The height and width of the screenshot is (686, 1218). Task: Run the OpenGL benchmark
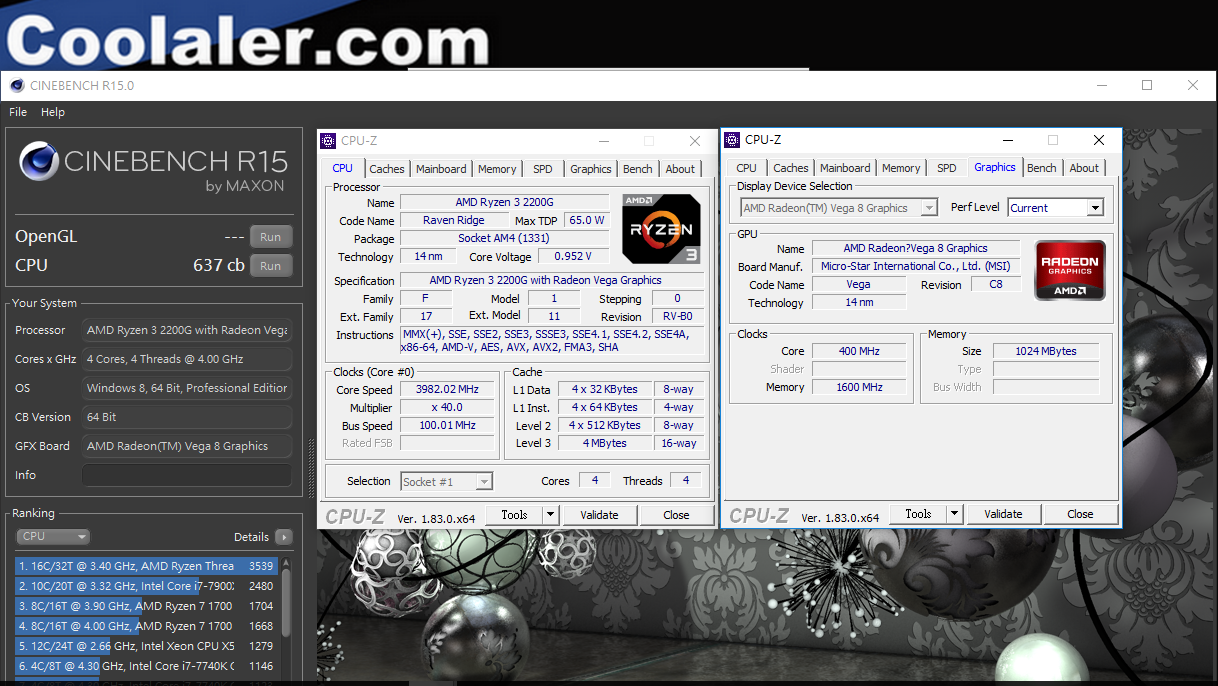(271, 237)
